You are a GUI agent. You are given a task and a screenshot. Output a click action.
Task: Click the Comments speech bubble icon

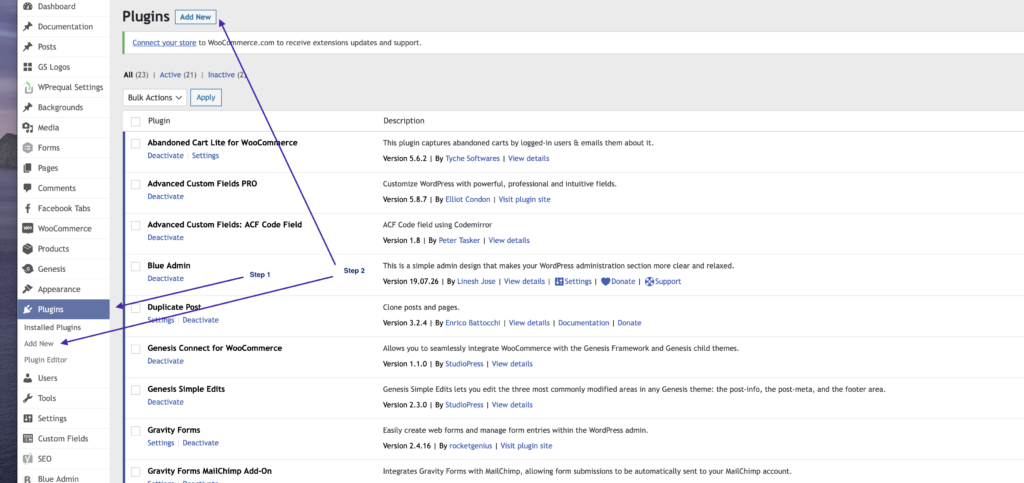coord(27,188)
